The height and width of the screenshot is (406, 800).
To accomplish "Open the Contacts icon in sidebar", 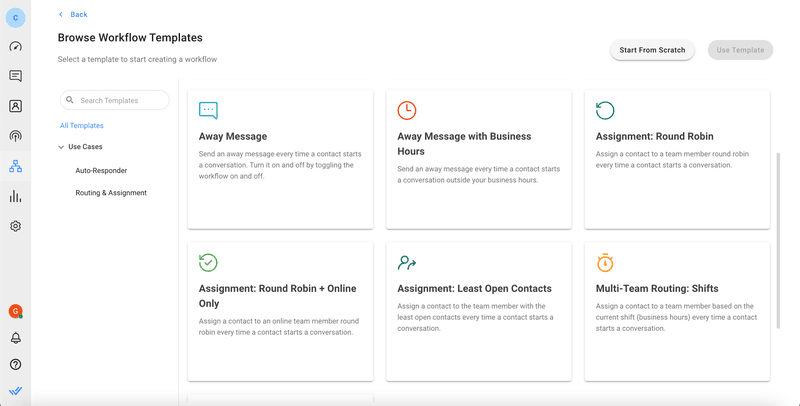I will click(15, 106).
